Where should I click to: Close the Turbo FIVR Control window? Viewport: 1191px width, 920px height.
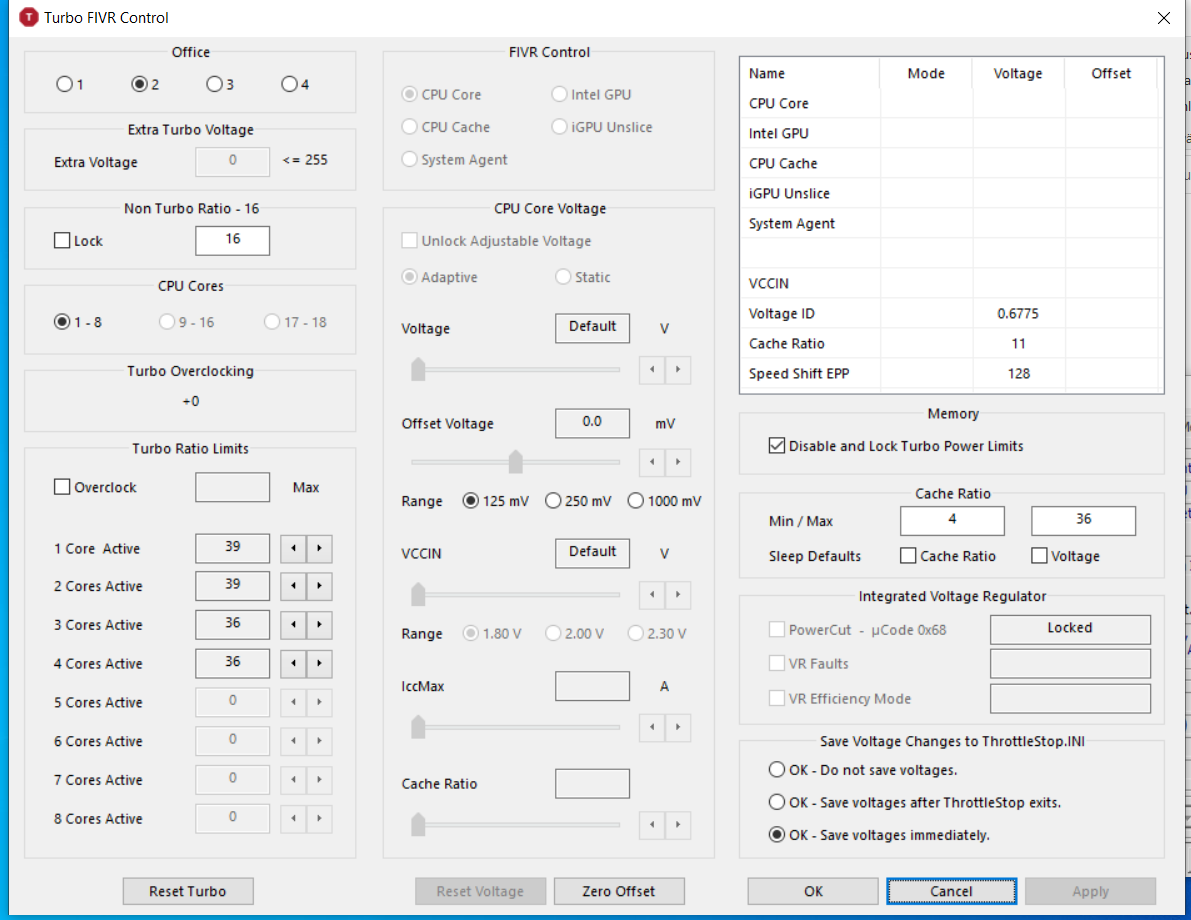click(x=1163, y=18)
